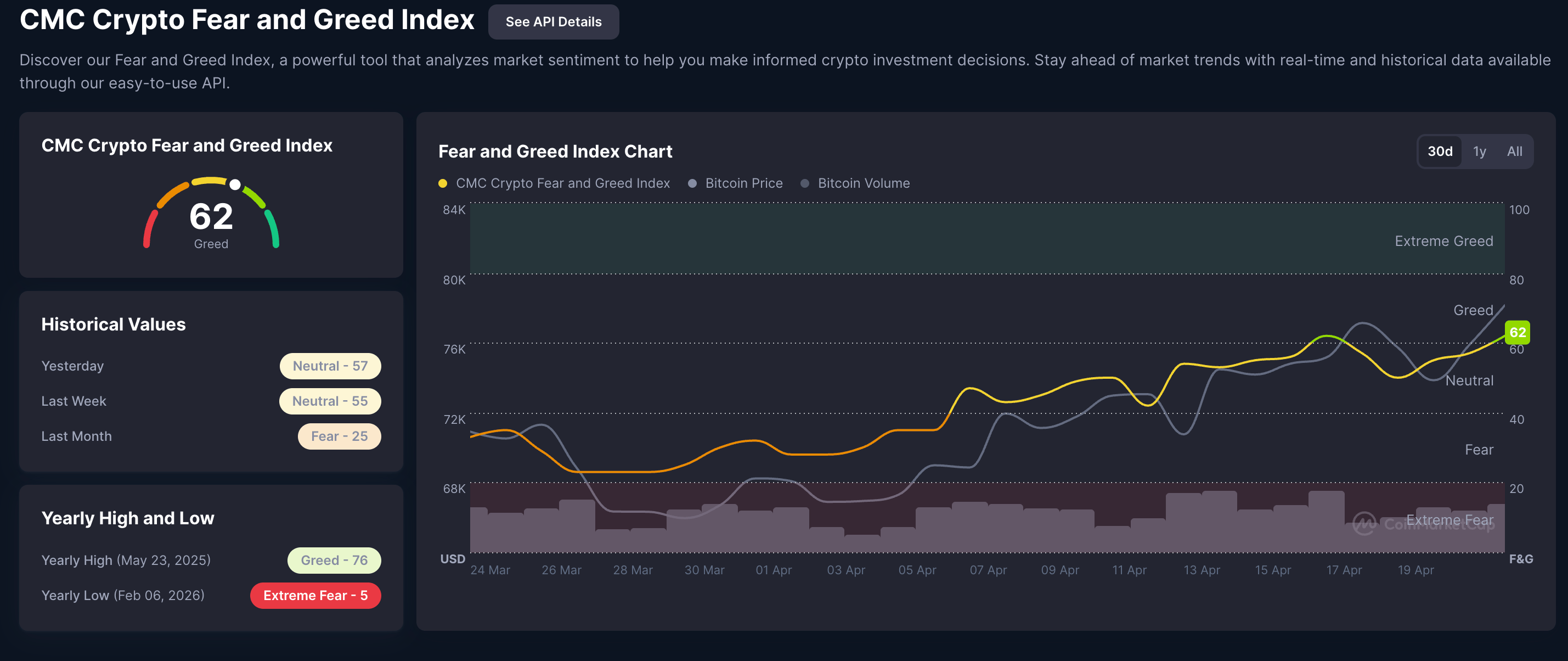Toggle the Bitcoin Volume legend series
This screenshot has height=661, width=1568.
click(x=863, y=183)
